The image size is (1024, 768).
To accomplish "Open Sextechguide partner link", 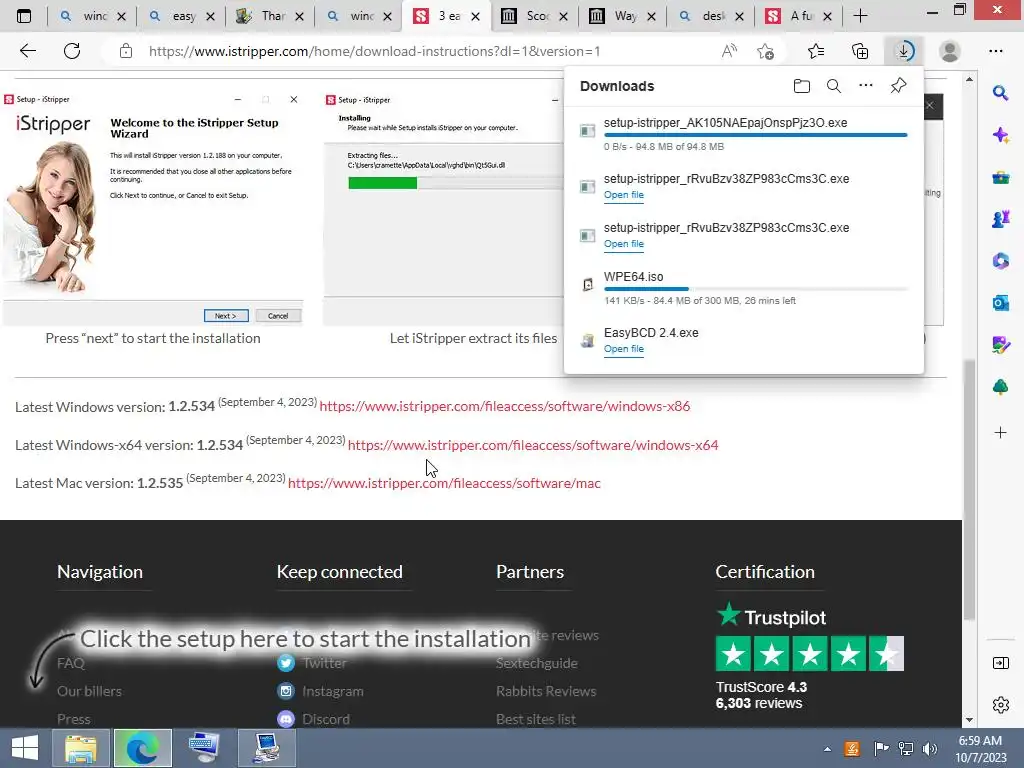I will click(537, 663).
